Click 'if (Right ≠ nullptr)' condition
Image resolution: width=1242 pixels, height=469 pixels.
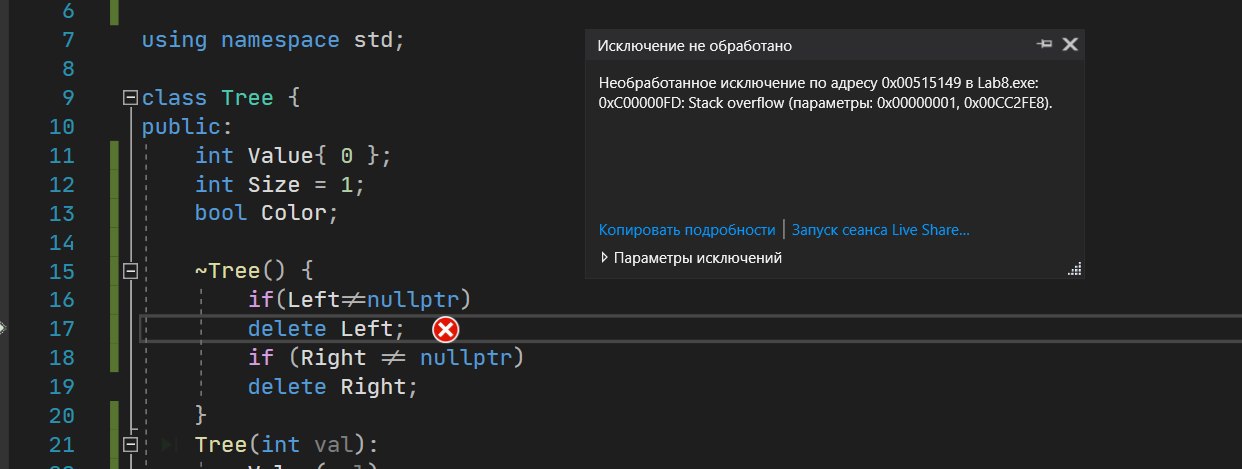[x=386, y=358]
